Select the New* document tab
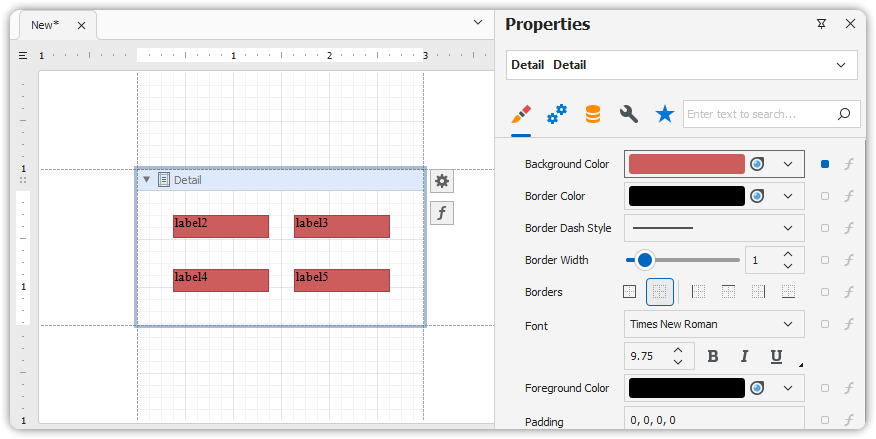The height and width of the screenshot is (439, 876). point(45,25)
